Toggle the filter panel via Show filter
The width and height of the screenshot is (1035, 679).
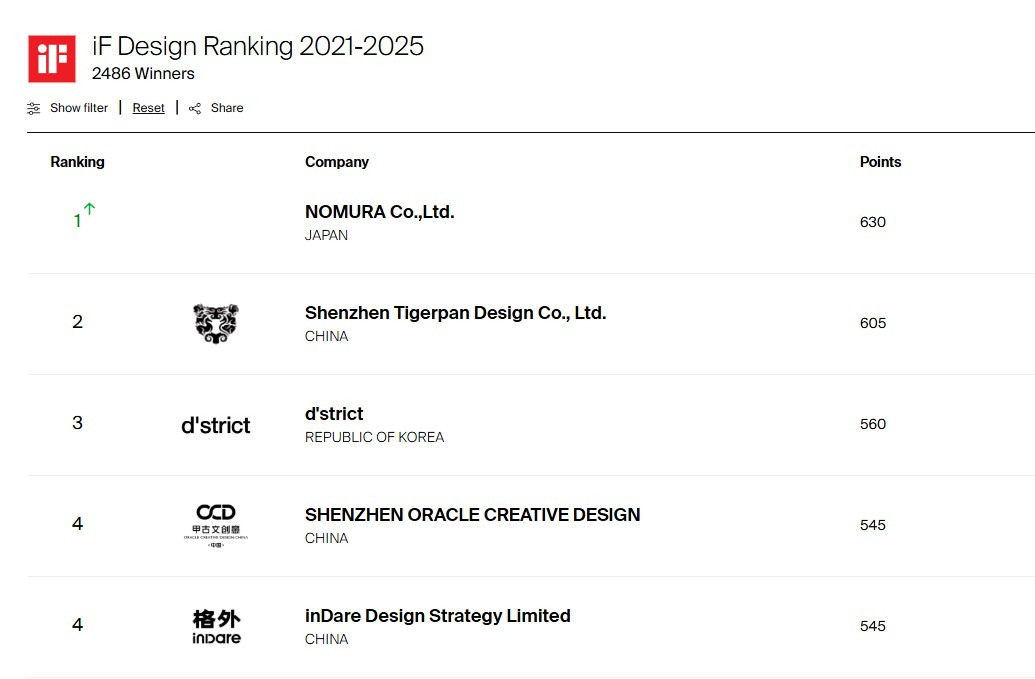78,107
